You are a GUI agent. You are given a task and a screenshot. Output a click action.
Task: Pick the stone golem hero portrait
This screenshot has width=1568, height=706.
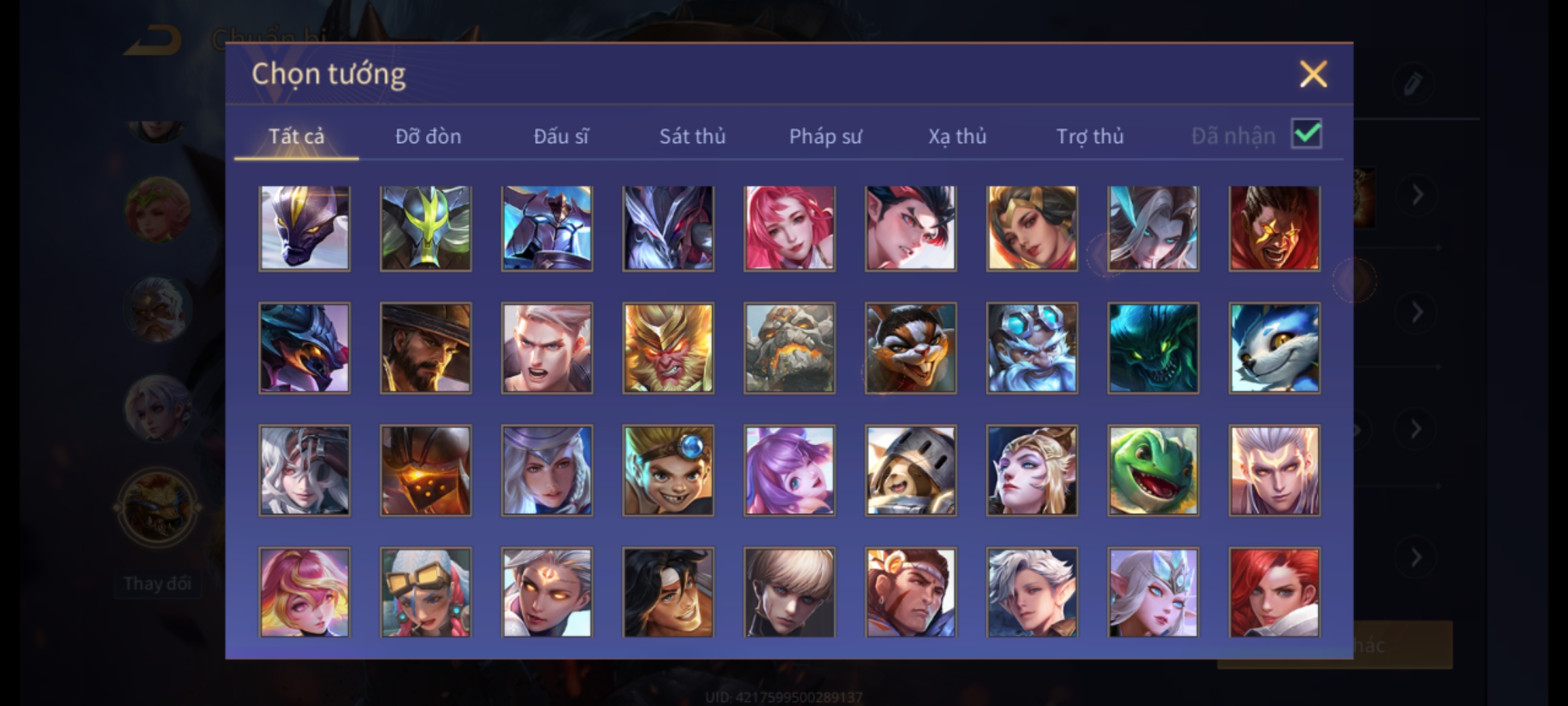click(789, 348)
